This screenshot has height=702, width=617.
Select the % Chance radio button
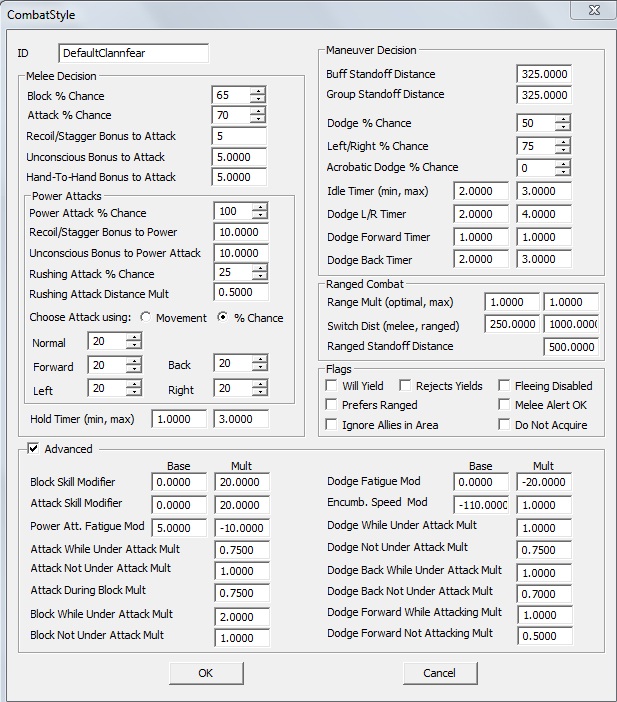[223, 317]
